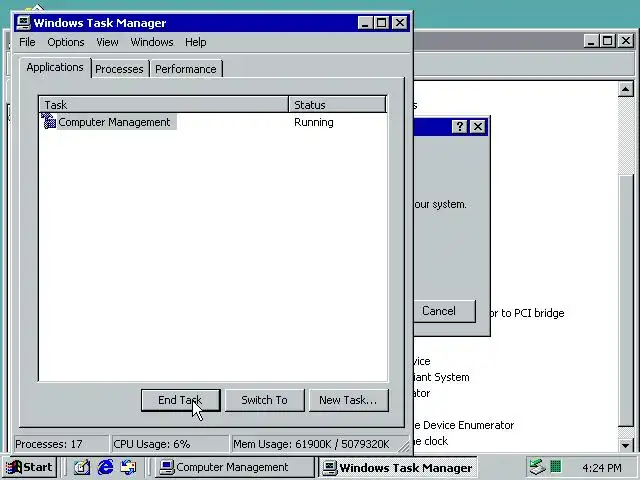Click the Computer Management task icon

coord(49,122)
